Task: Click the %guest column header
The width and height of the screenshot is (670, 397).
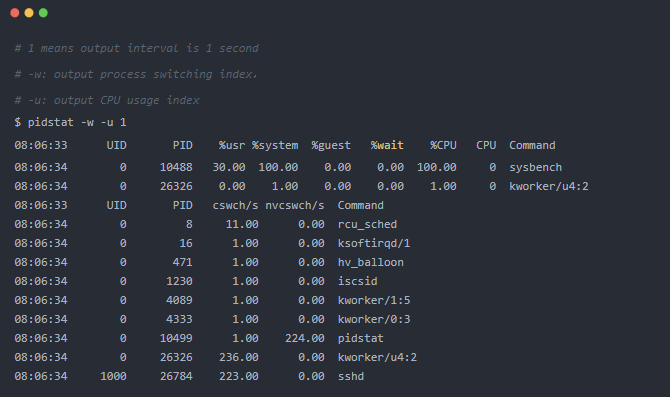Action: click(x=331, y=145)
